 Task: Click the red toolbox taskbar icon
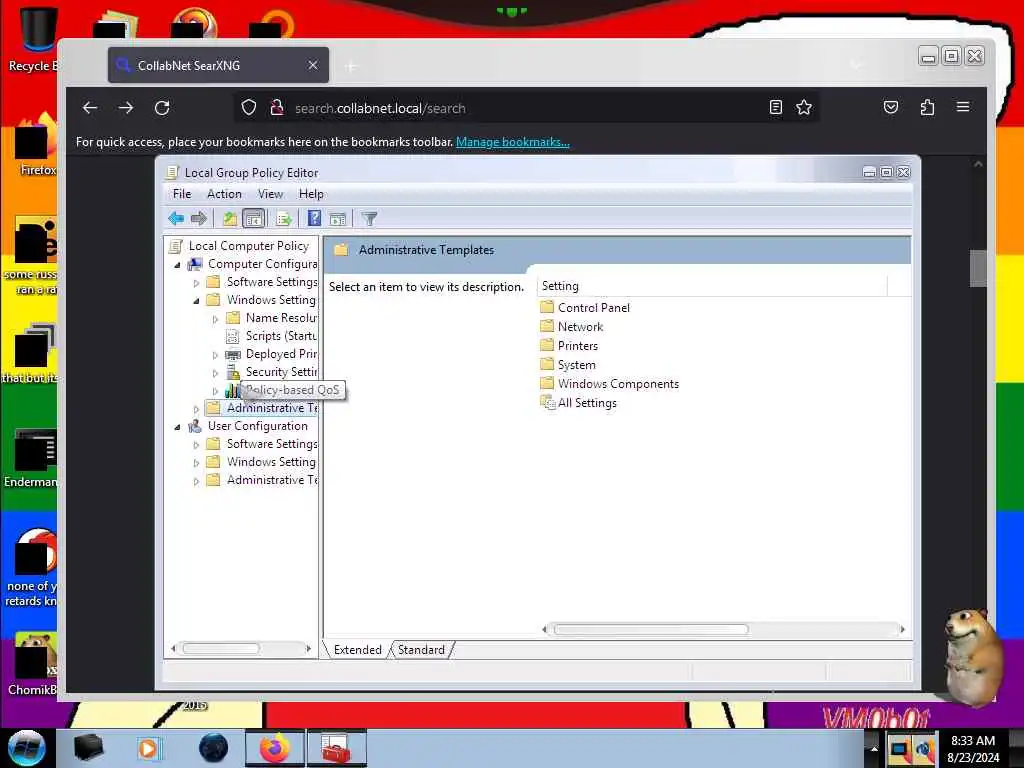[337, 748]
